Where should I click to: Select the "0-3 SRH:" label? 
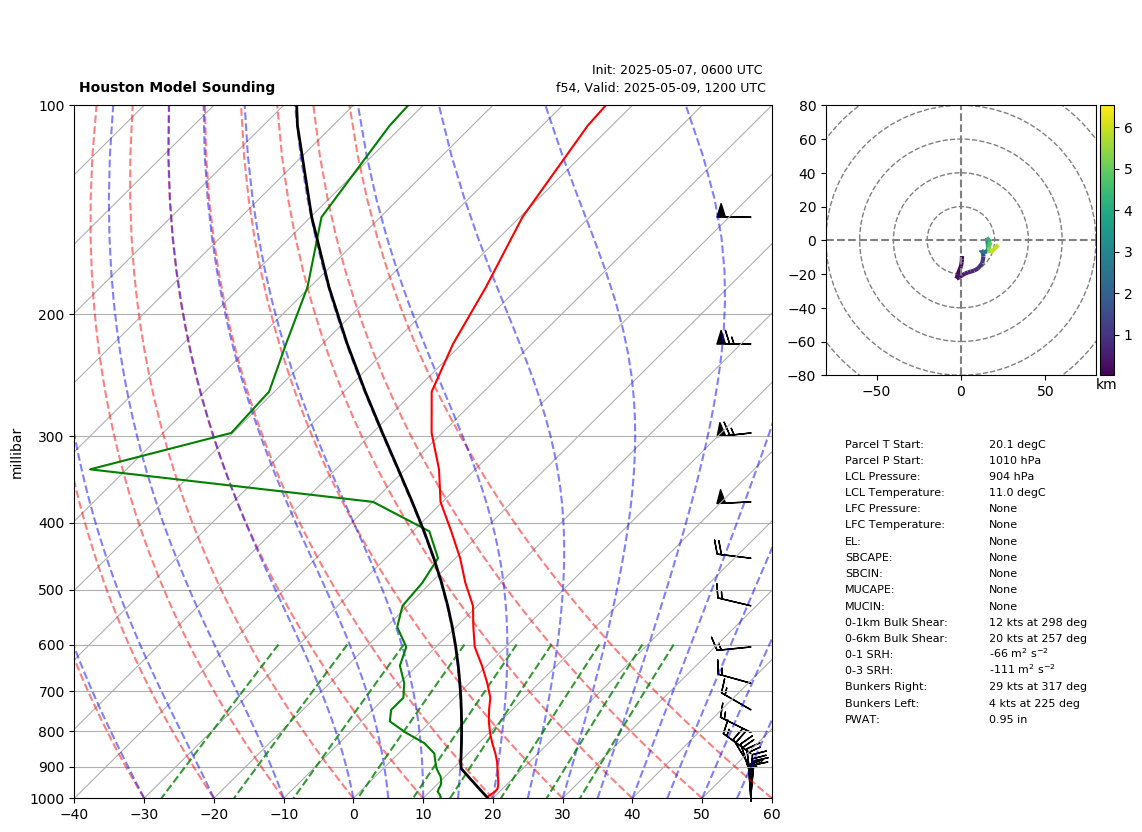869,670
